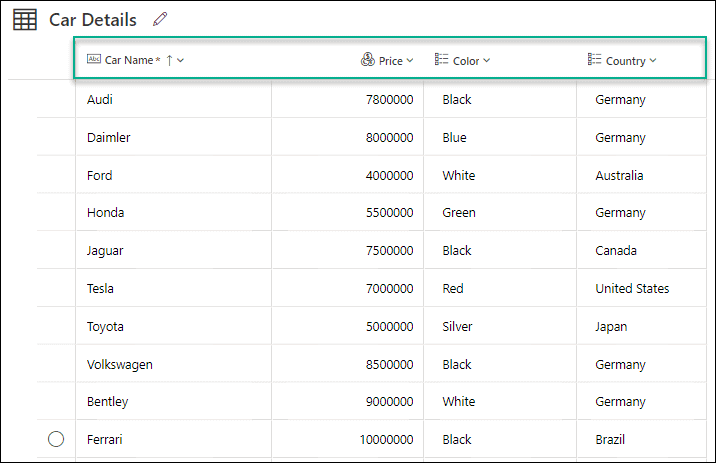
Task: Click the price 9000000 for Bentley
Action: (390, 401)
